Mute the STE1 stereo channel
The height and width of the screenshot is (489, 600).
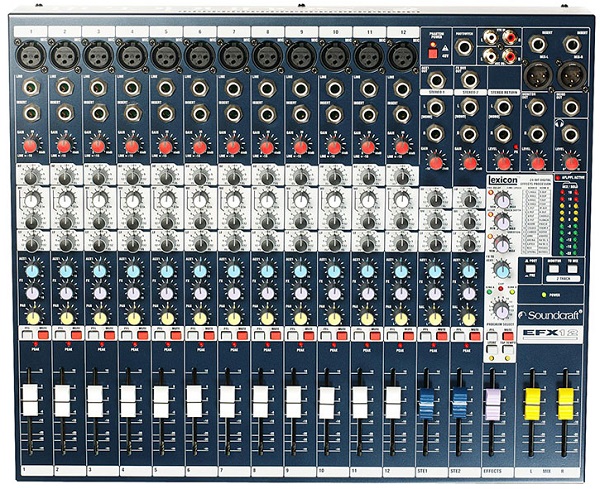tap(442, 336)
